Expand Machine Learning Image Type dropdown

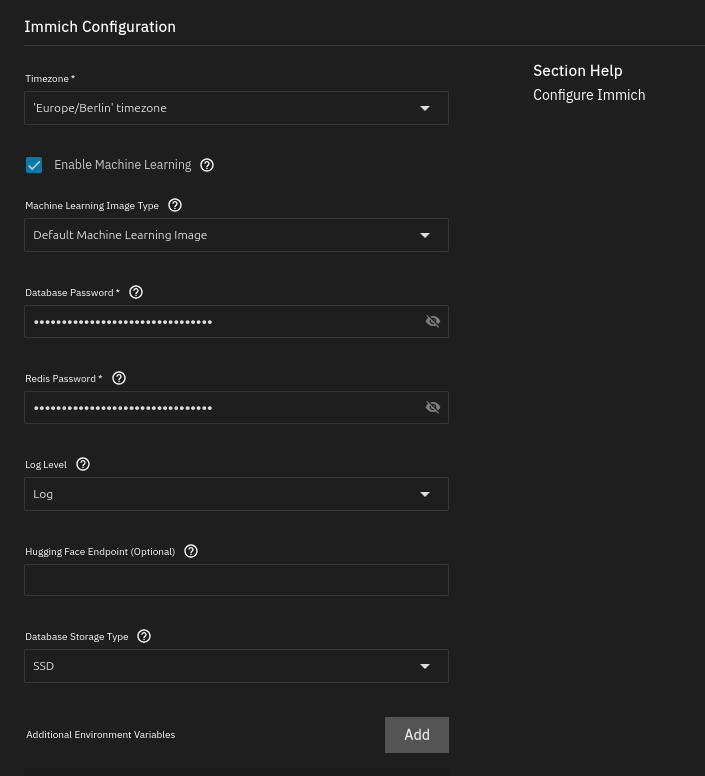coord(236,235)
